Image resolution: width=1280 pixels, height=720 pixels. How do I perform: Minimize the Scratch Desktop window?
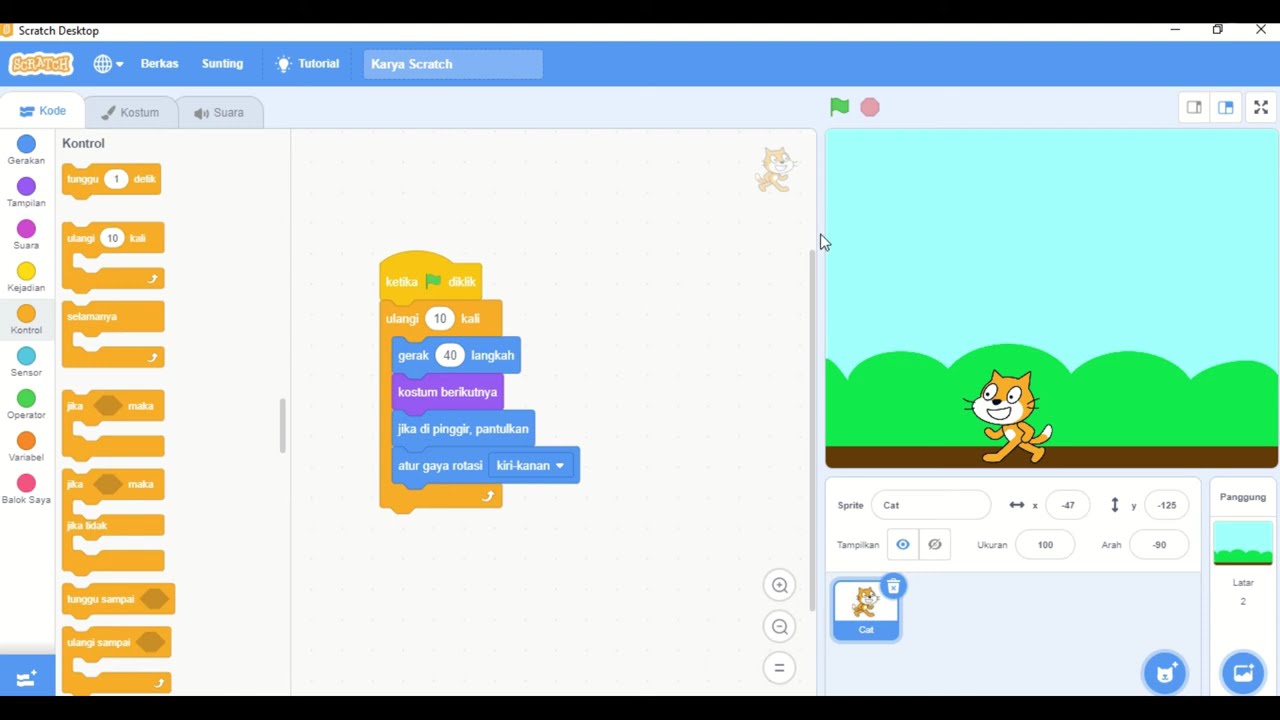pos(1175,30)
